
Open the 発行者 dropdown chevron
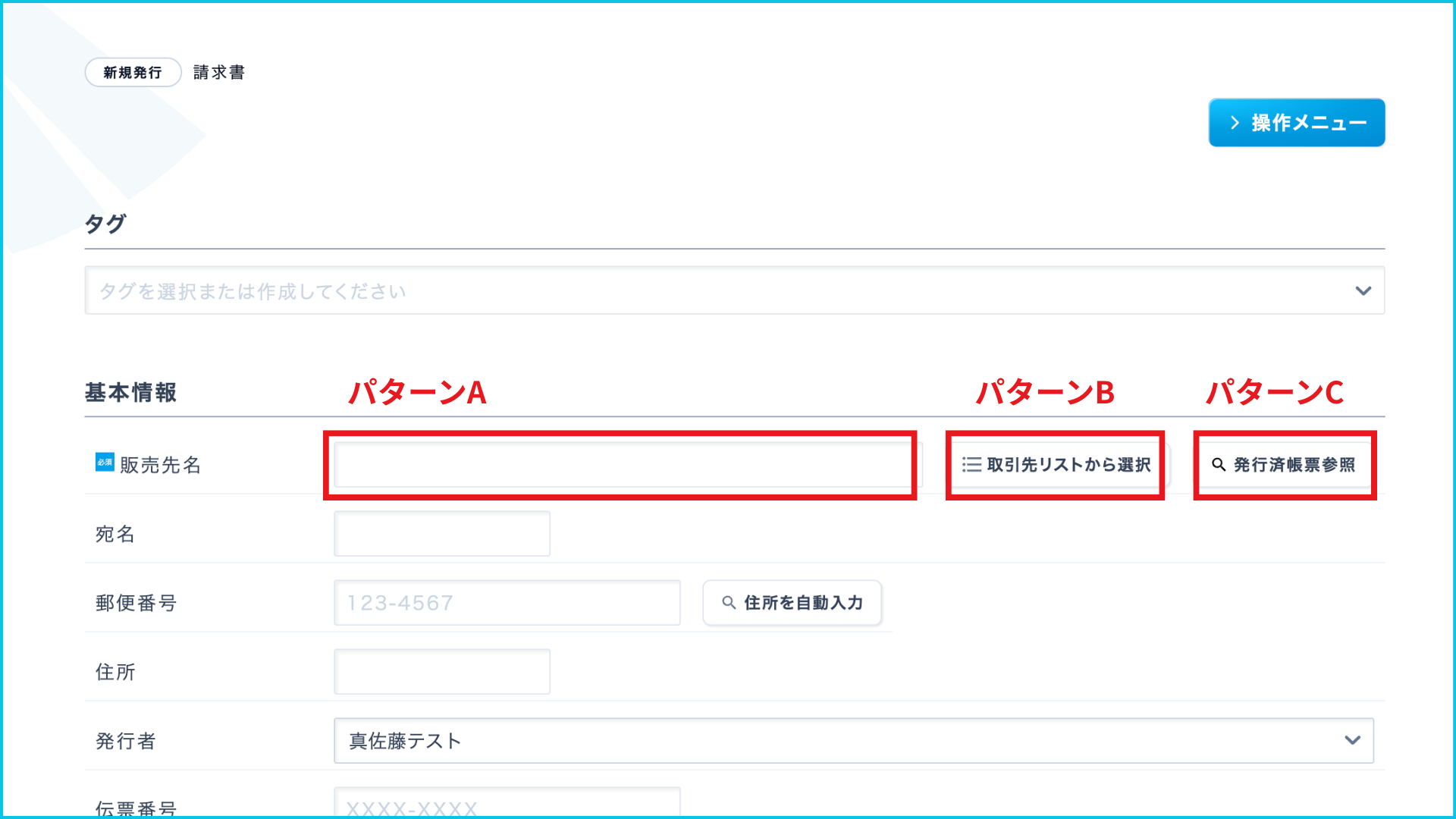pyautogui.click(x=1352, y=740)
